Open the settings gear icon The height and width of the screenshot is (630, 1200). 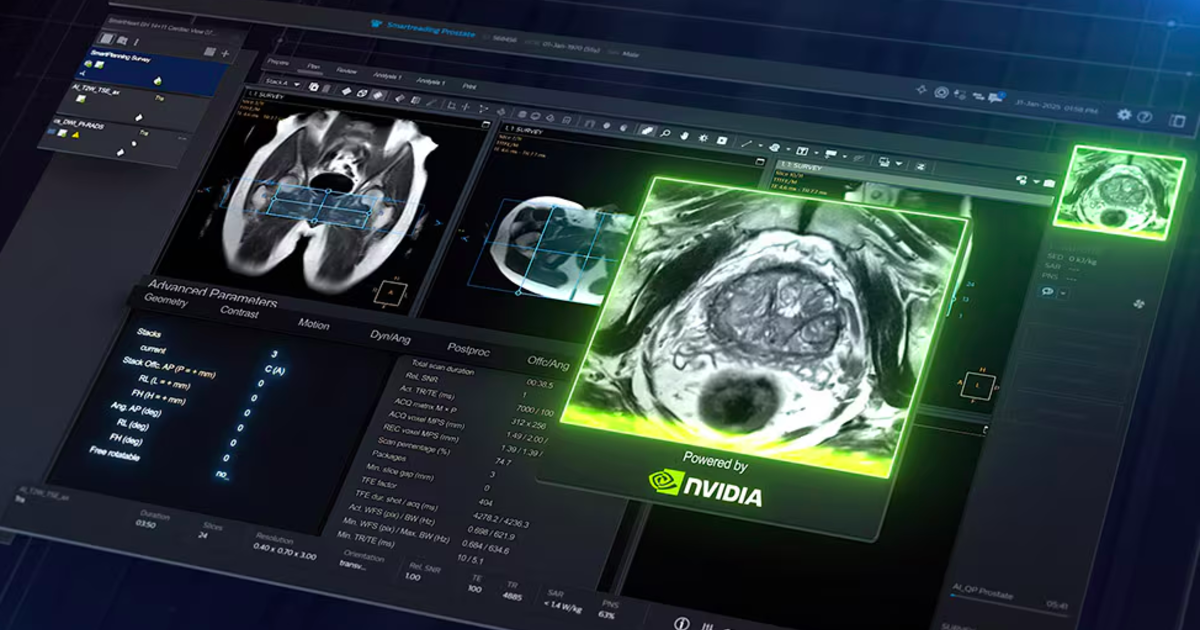pyautogui.click(x=1124, y=114)
